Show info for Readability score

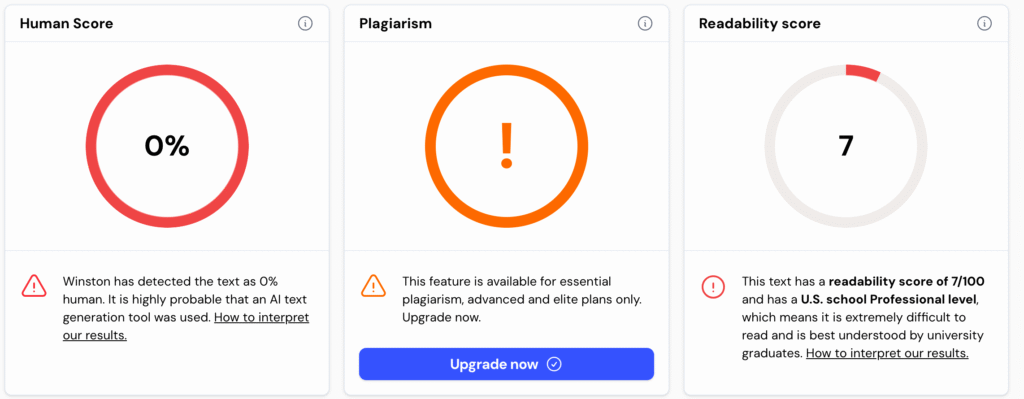984,24
